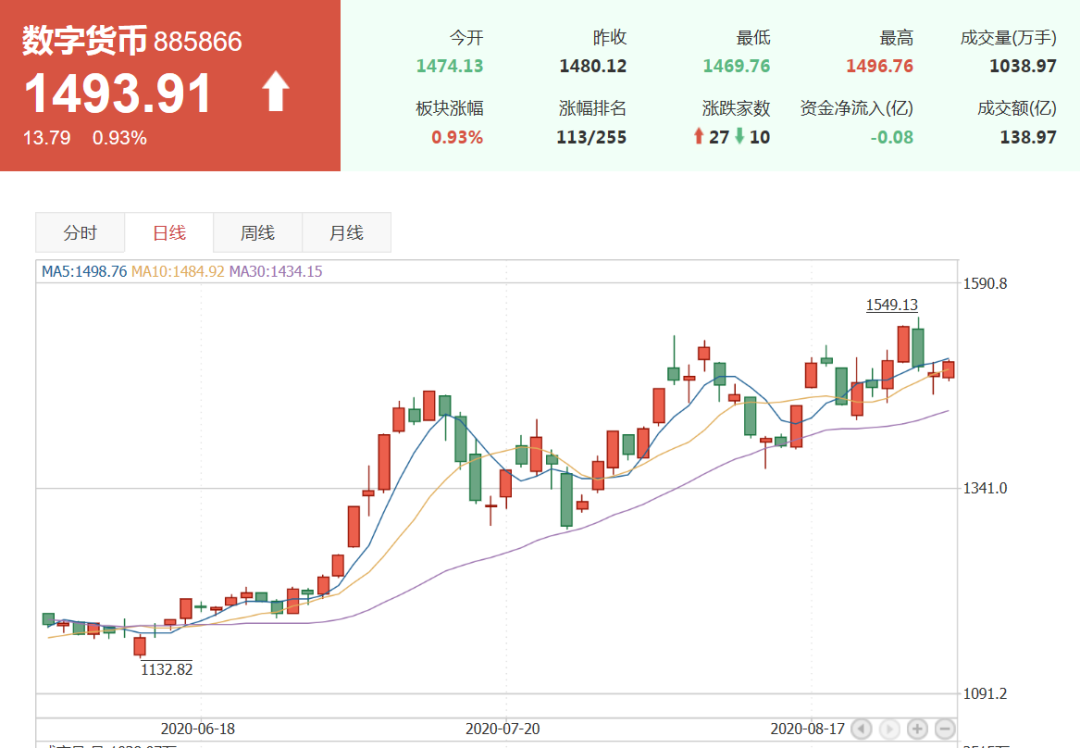Click the 1590.8 price axis label
The width and height of the screenshot is (1080, 748).
pos(985,284)
